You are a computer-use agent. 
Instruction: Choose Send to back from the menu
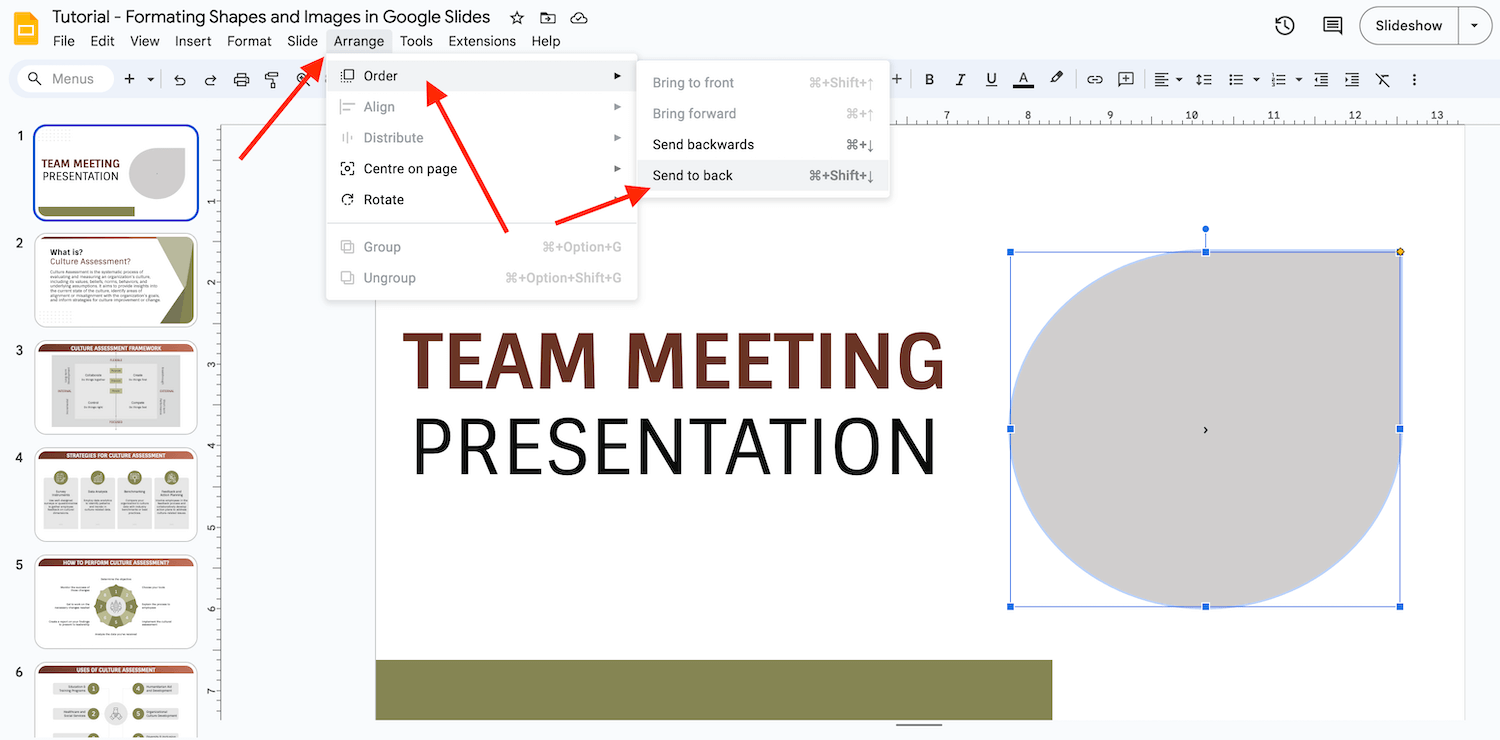(x=692, y=175)
